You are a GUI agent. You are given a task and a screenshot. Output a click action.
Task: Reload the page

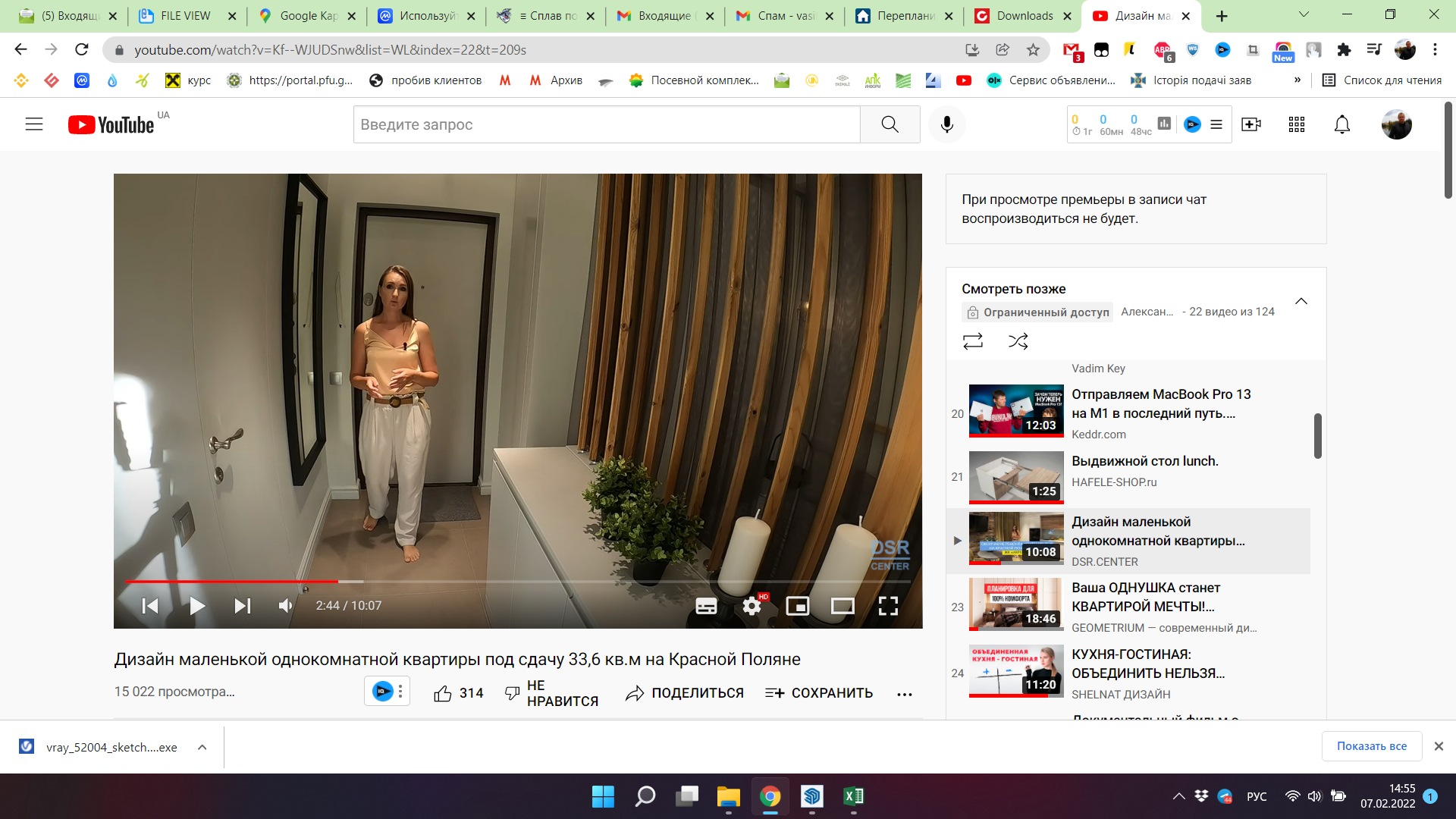82,49
